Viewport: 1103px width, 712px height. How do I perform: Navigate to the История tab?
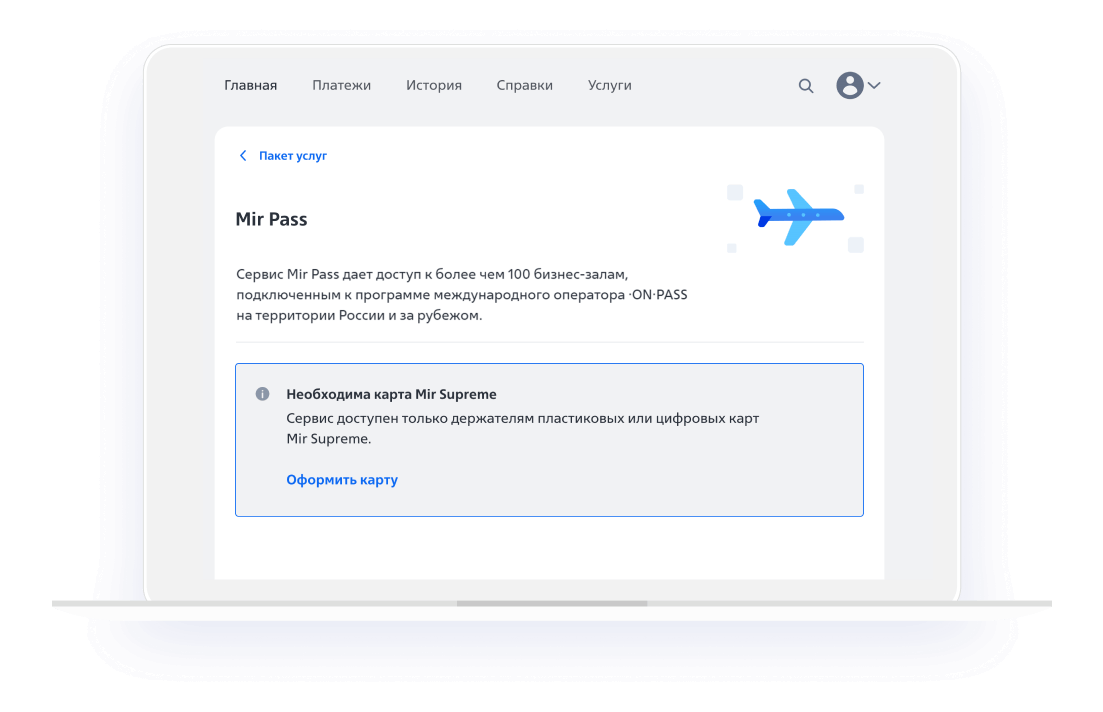pyautogui.click(x=433, y=86)
